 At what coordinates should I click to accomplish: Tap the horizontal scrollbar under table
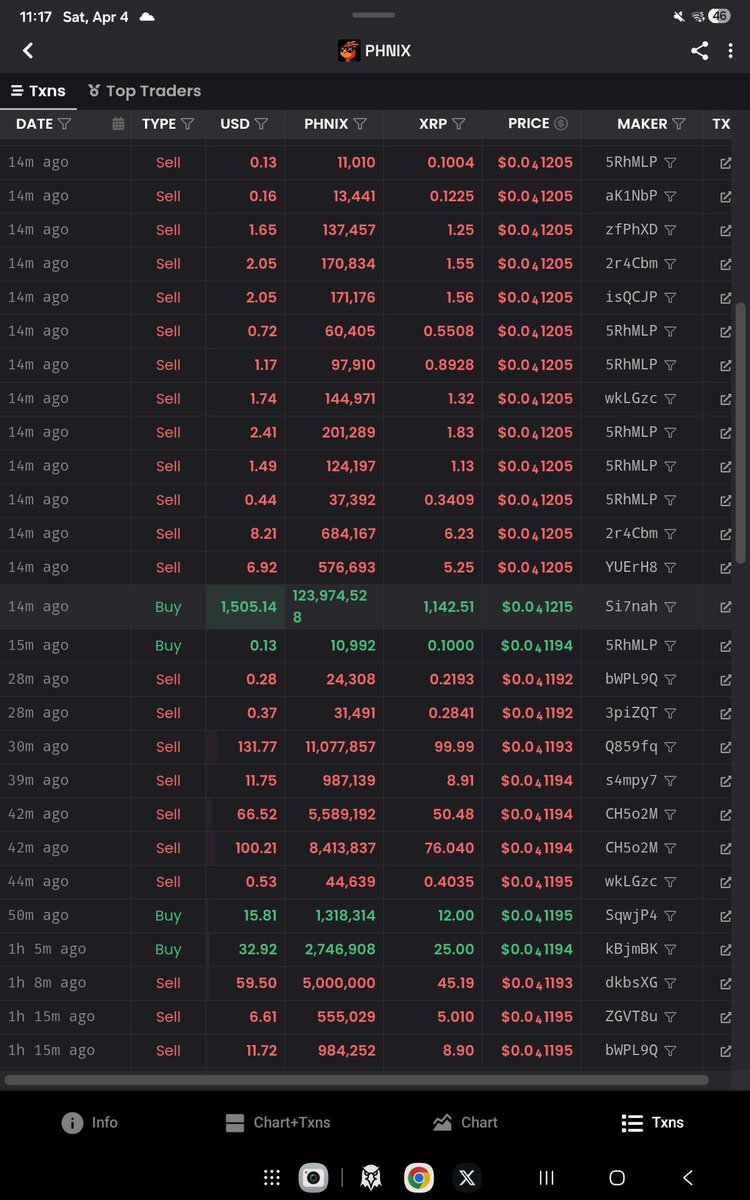tap(356, 1080)
